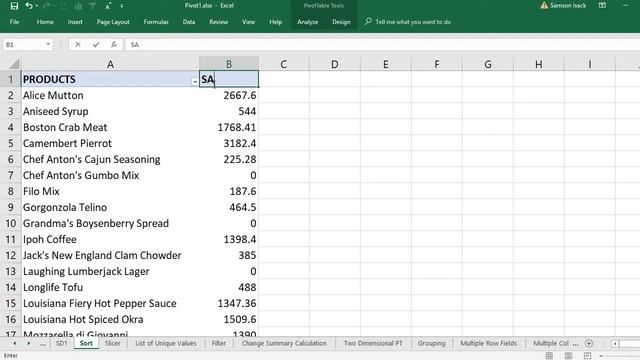Click the New Sheet plus icon
Viewport: 640px width, 360px height.
589,343
